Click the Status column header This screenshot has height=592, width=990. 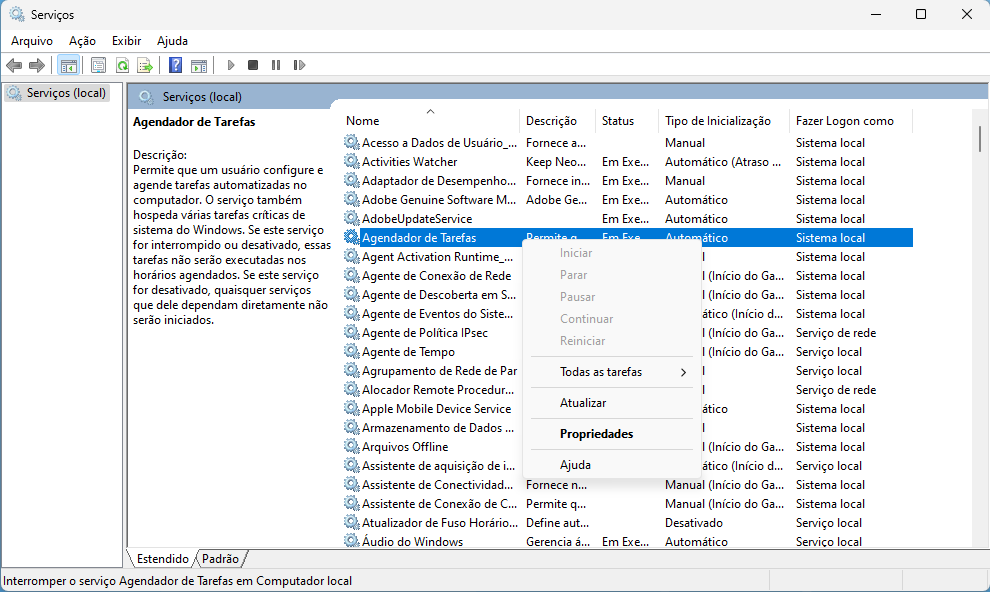point(628,121)
